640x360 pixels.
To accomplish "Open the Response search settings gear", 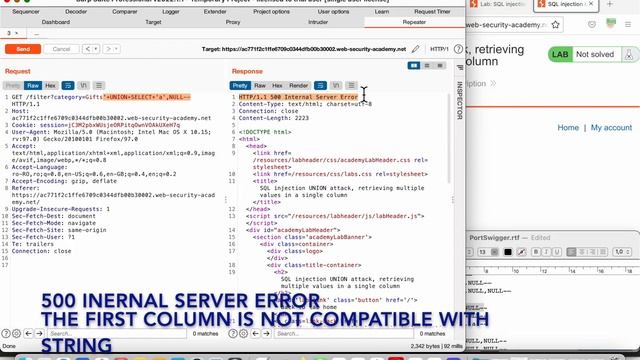I will click(x=243, y=333).
